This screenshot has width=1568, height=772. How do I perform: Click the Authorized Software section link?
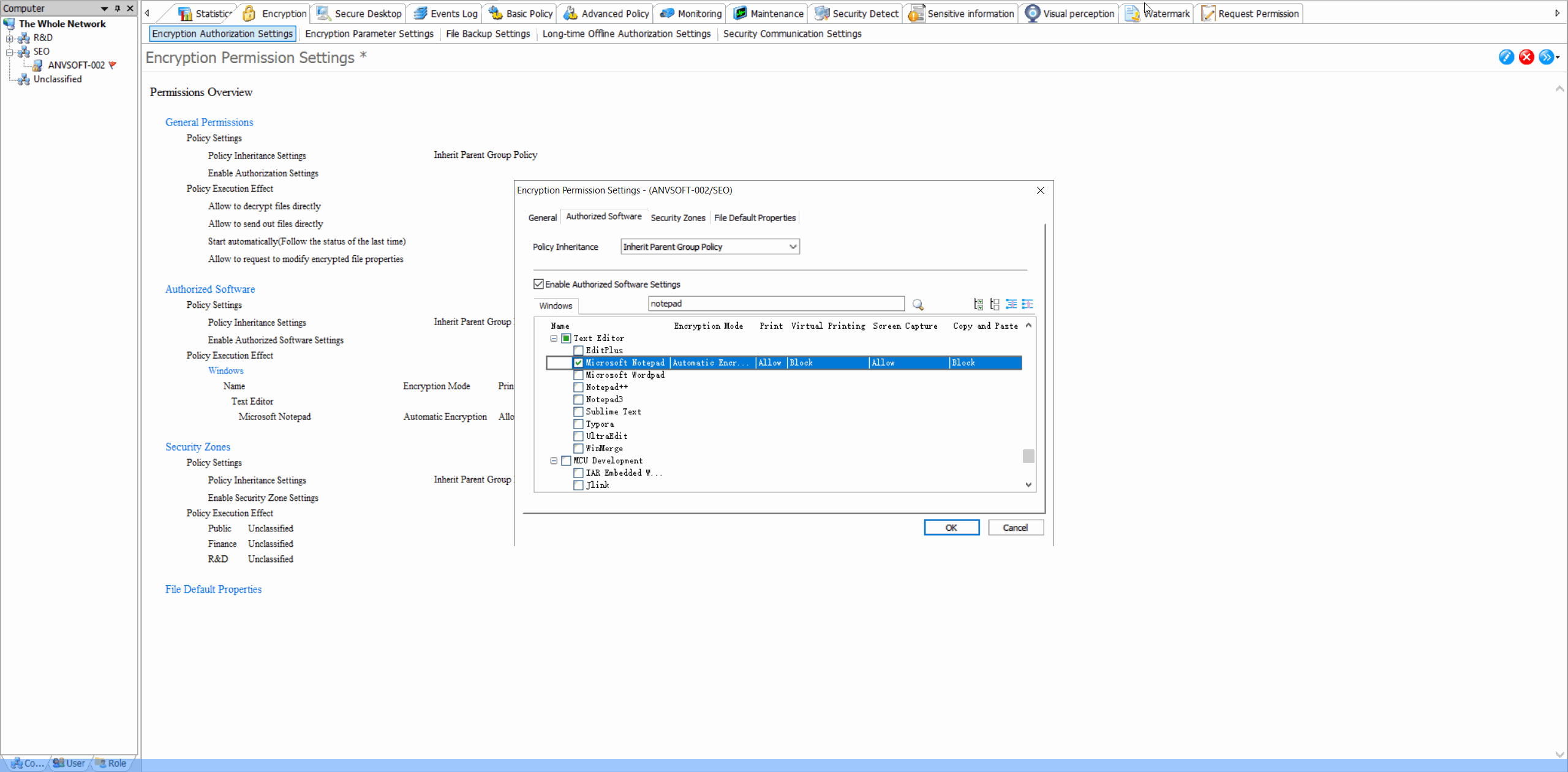tap(209, 288)
